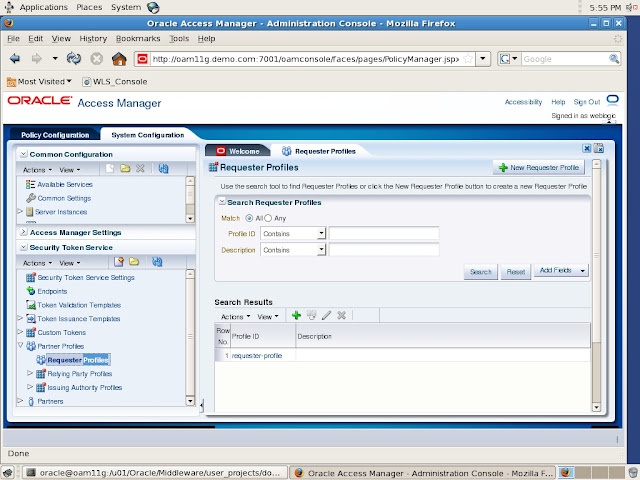Click the Common Configuration Refresh icon
The width and height of the screenshot is (640, 480).
tap(163, 169)
